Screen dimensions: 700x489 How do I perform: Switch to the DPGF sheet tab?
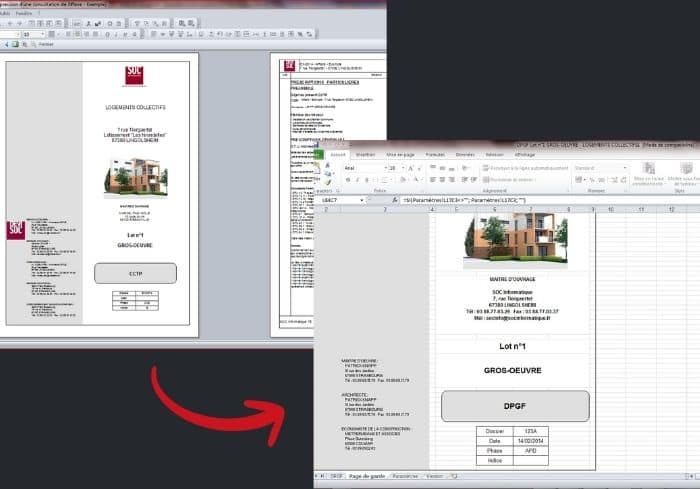[335, 477]
